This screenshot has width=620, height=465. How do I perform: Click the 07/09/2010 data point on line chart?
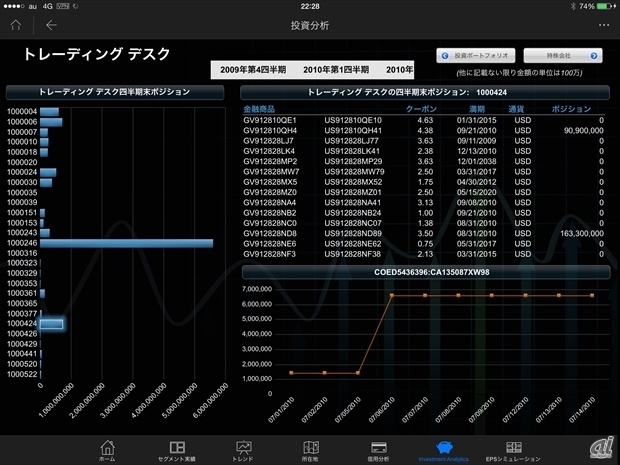pos(491,295)
